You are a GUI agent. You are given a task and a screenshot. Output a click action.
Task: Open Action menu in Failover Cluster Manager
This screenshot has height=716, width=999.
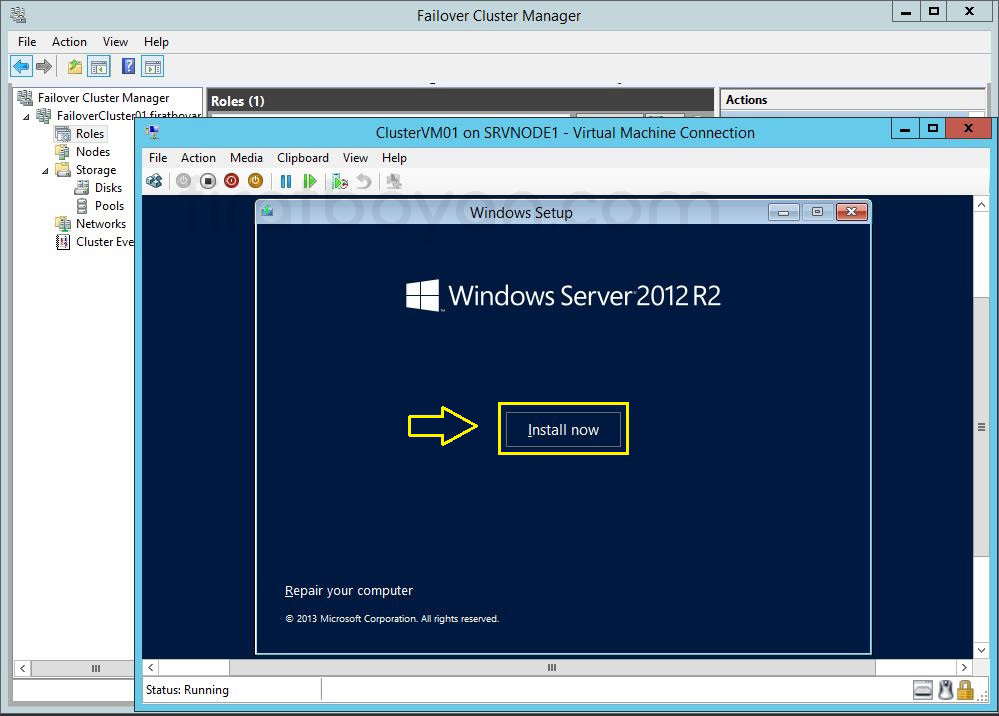point(69,41)
